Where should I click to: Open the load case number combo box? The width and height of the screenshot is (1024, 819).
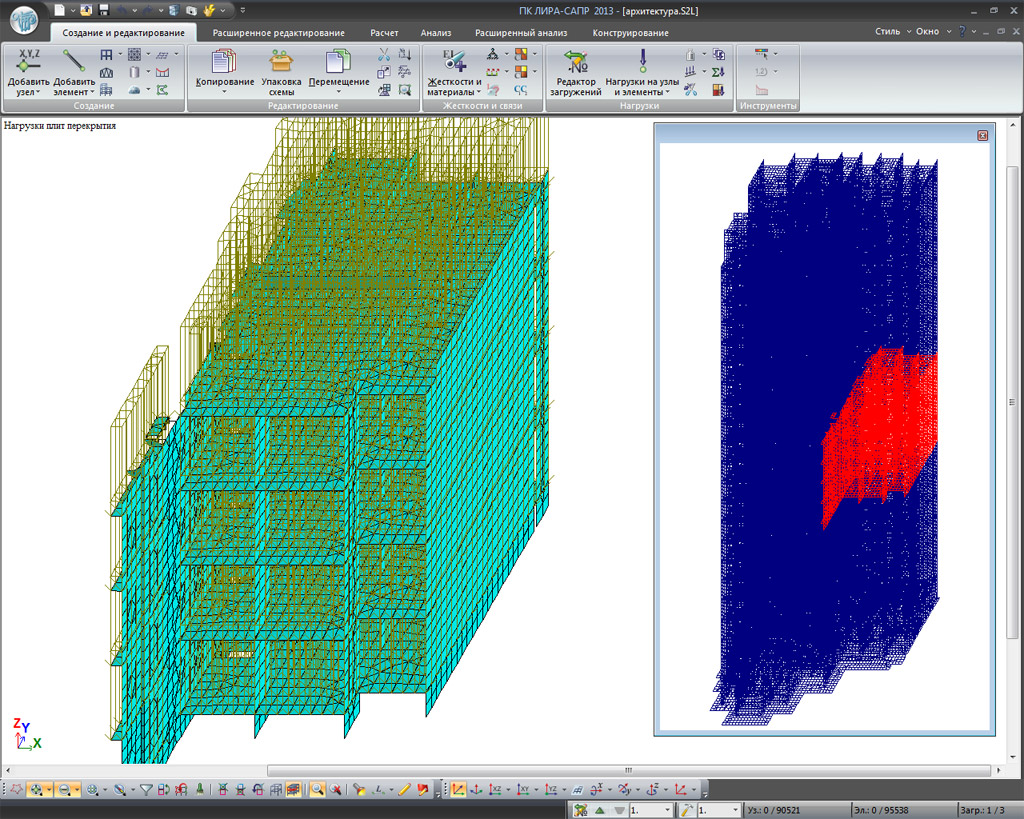tap(651, 810)
